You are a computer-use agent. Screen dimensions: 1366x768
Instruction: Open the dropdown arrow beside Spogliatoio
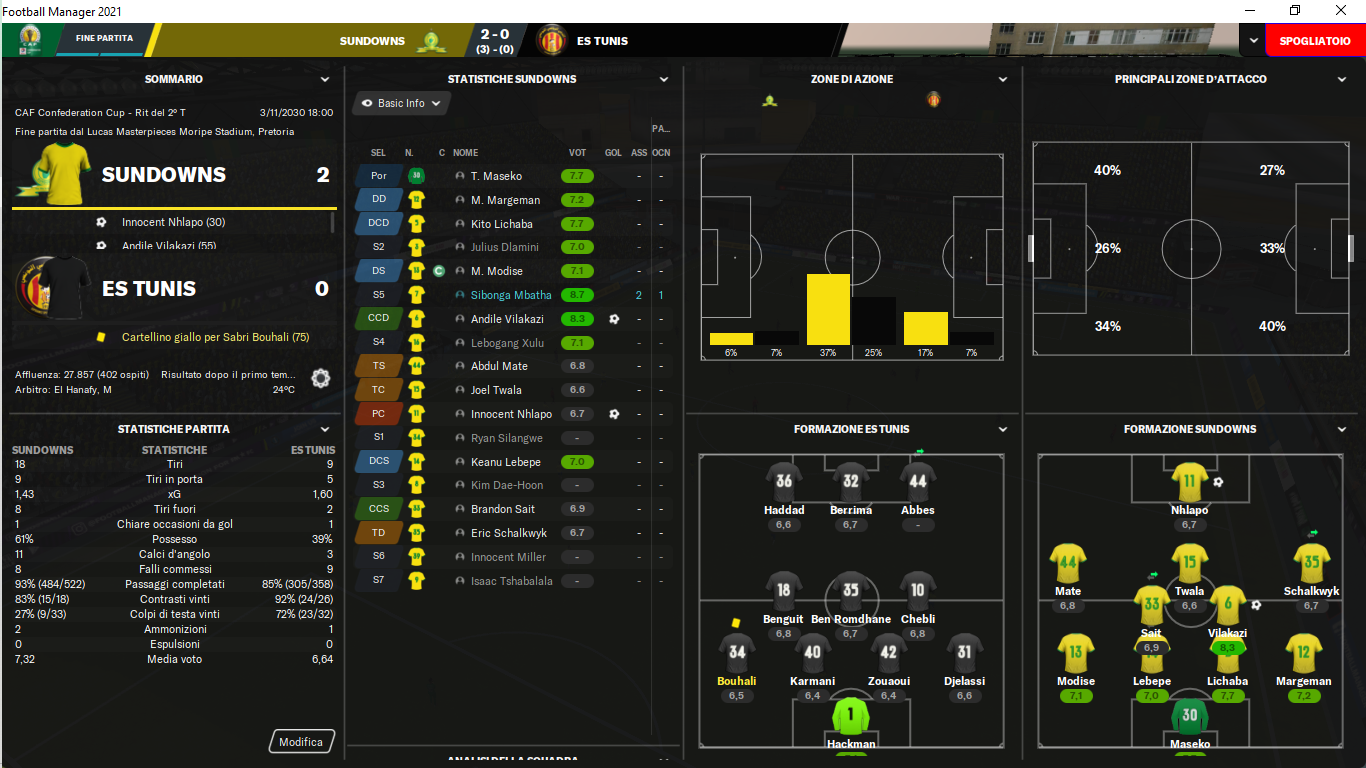pos(1253,41)
